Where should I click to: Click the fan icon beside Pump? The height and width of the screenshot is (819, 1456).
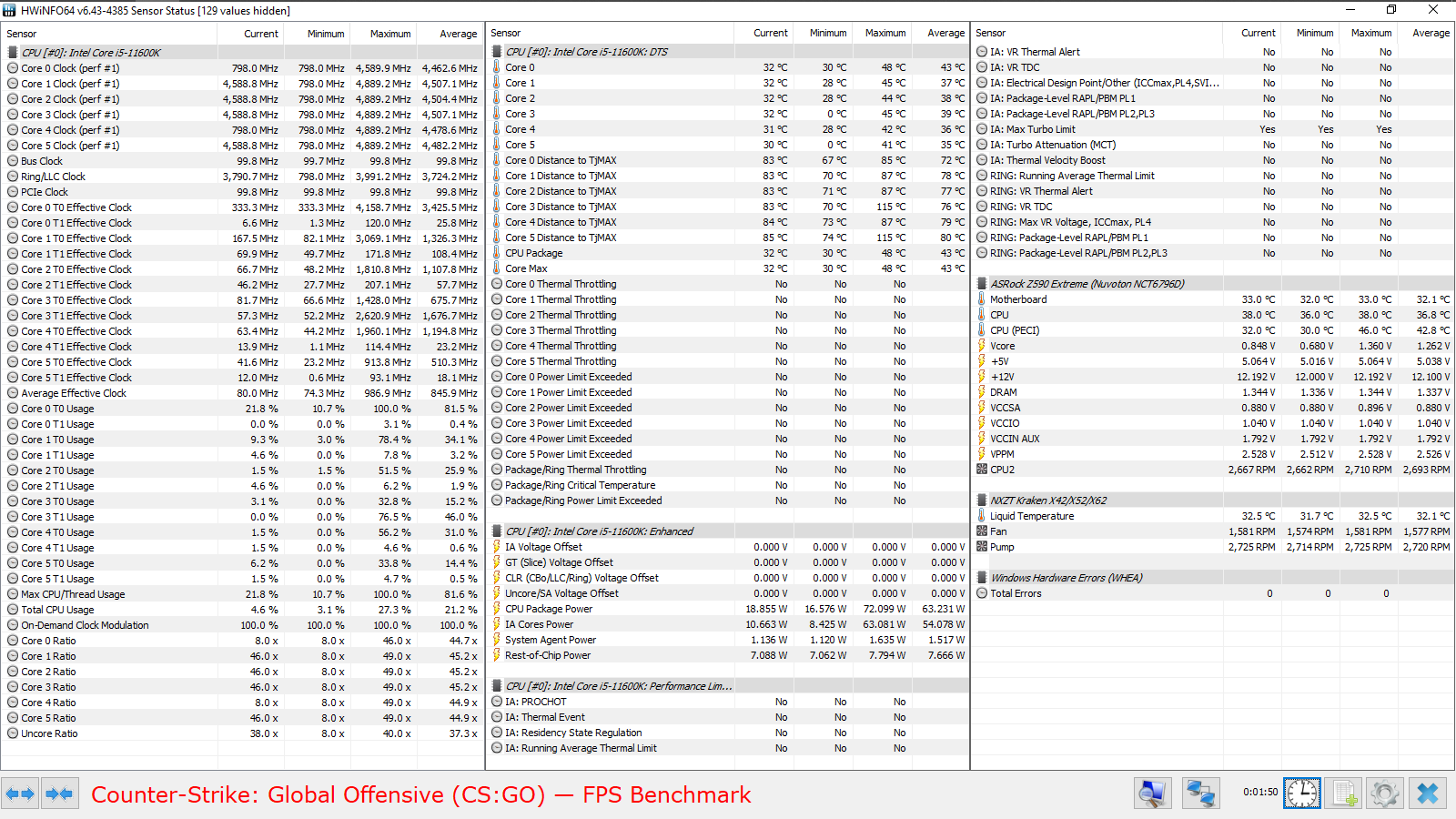pos(982,547)
